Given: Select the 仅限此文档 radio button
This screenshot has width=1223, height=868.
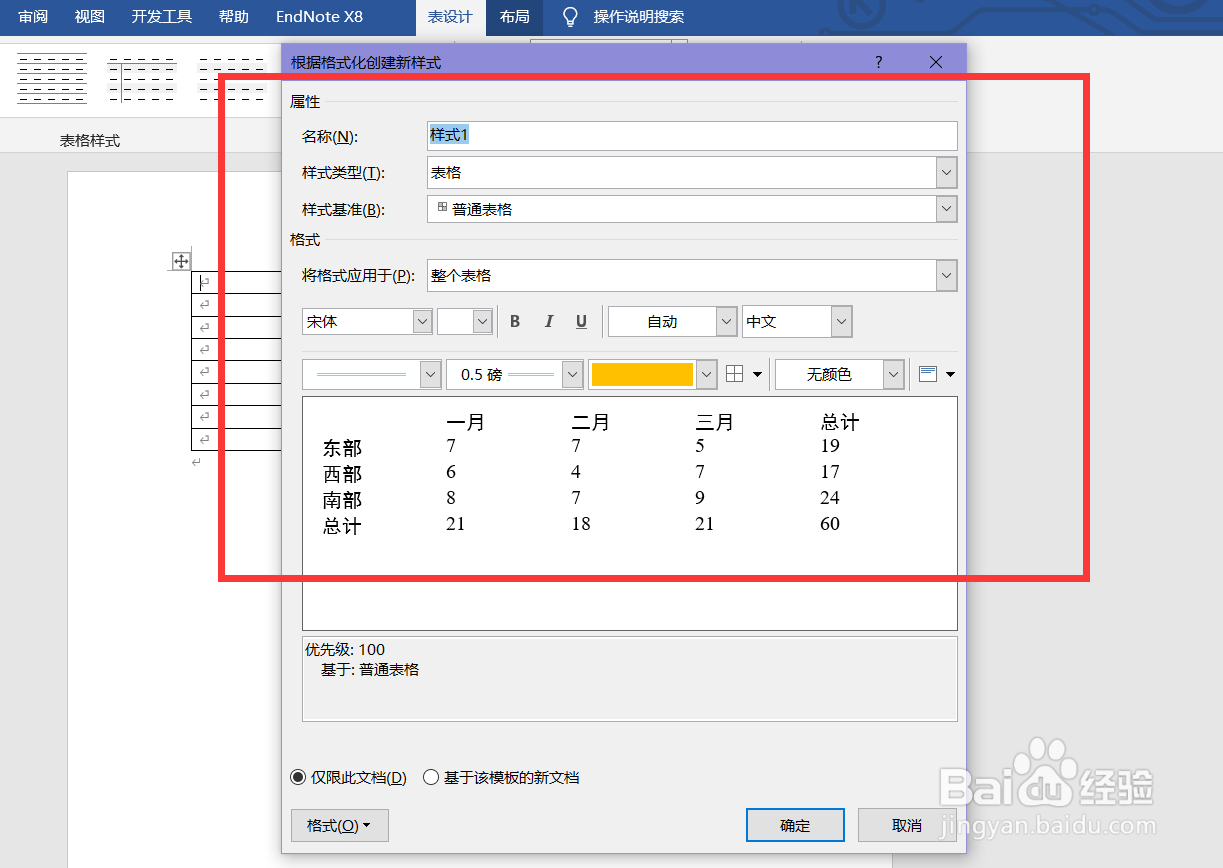Looking at the screenshot, I should coord(298,777).
